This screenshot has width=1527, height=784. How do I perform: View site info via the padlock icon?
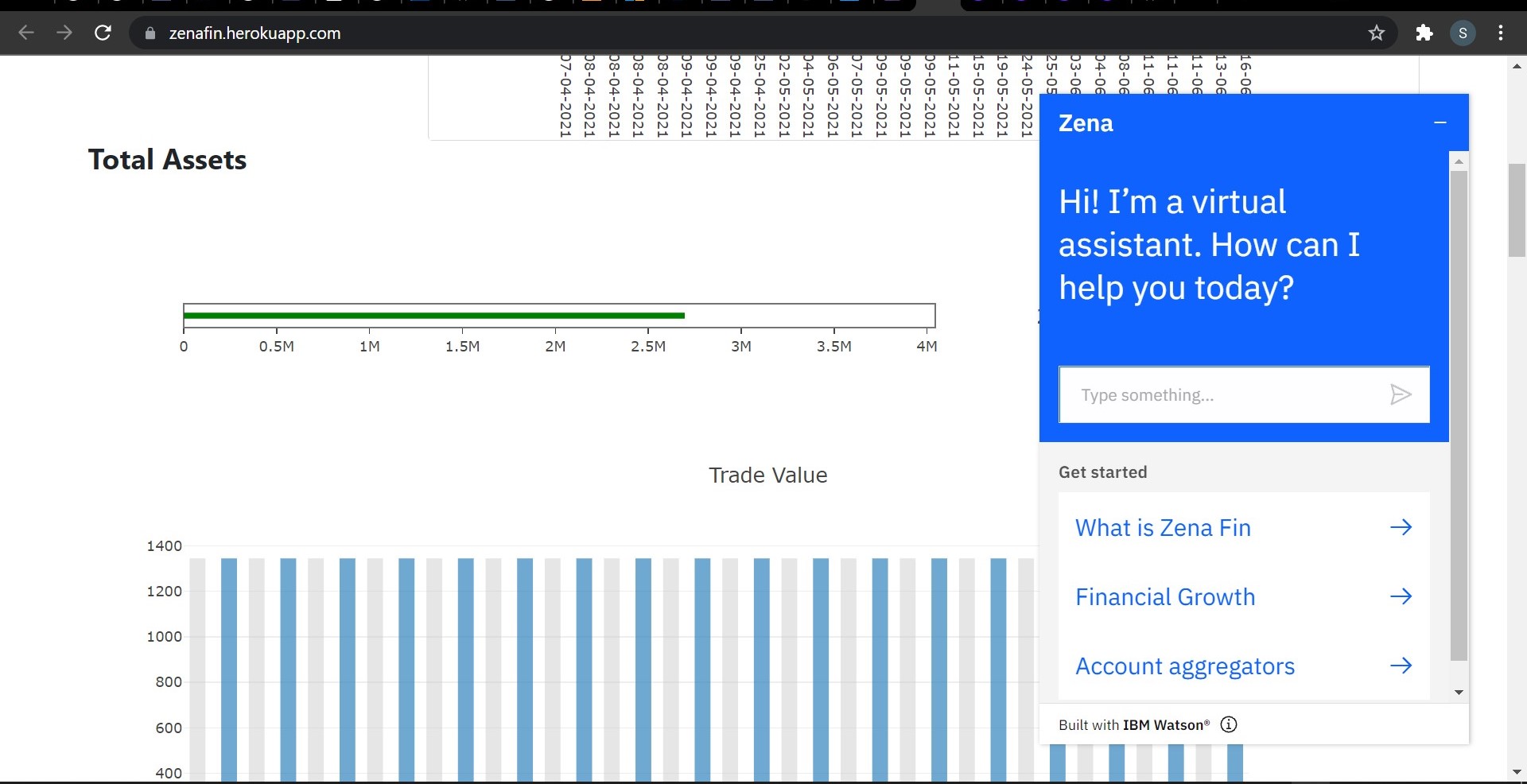[150, 33]
